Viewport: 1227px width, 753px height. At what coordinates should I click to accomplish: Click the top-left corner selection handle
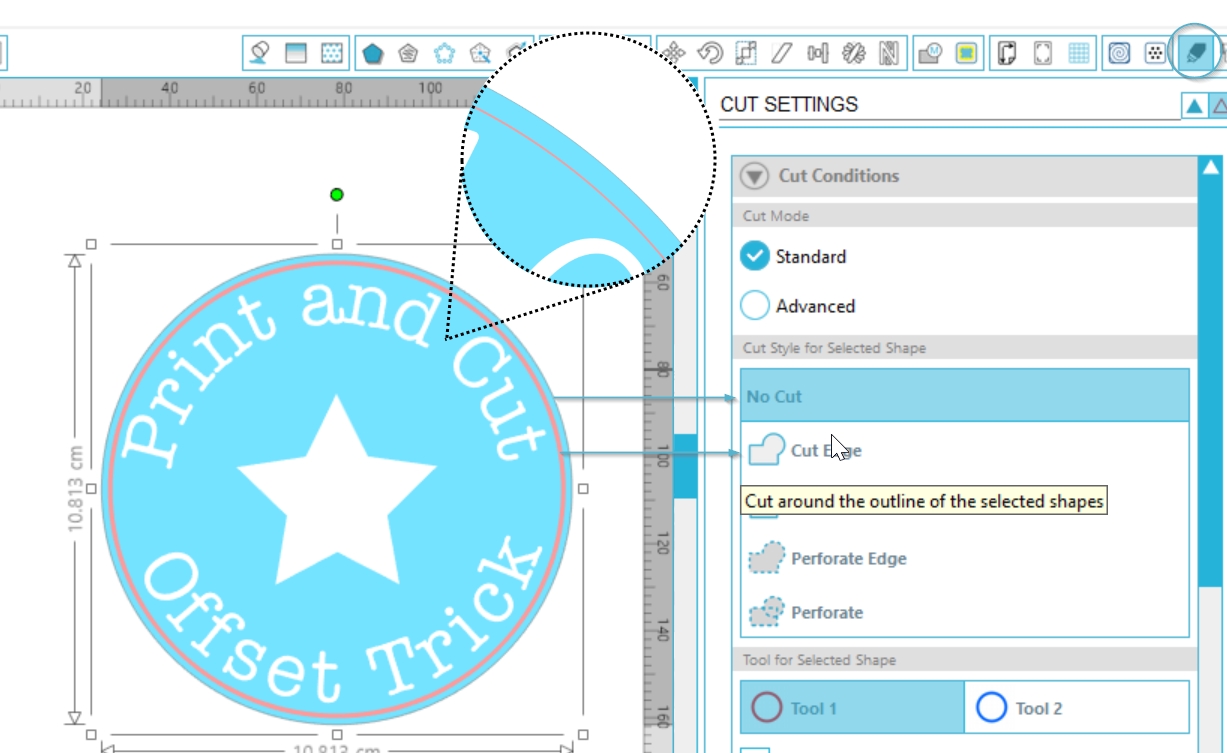coord(91,244)
